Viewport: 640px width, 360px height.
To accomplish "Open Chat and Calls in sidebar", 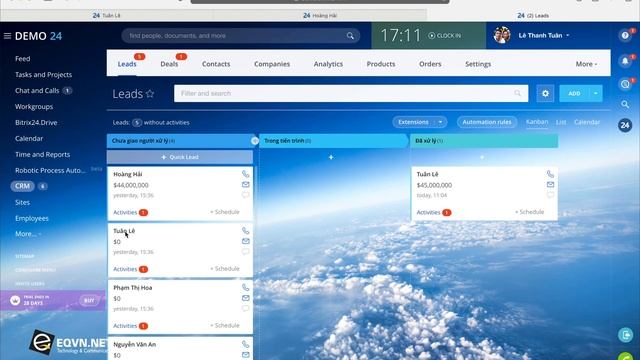I will (37, 91).
